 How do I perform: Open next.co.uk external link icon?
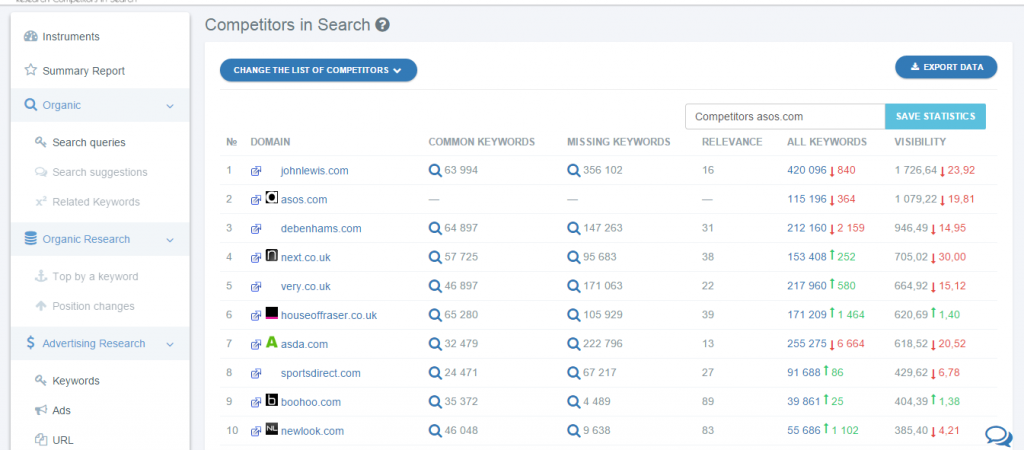[x=256, y=258]
